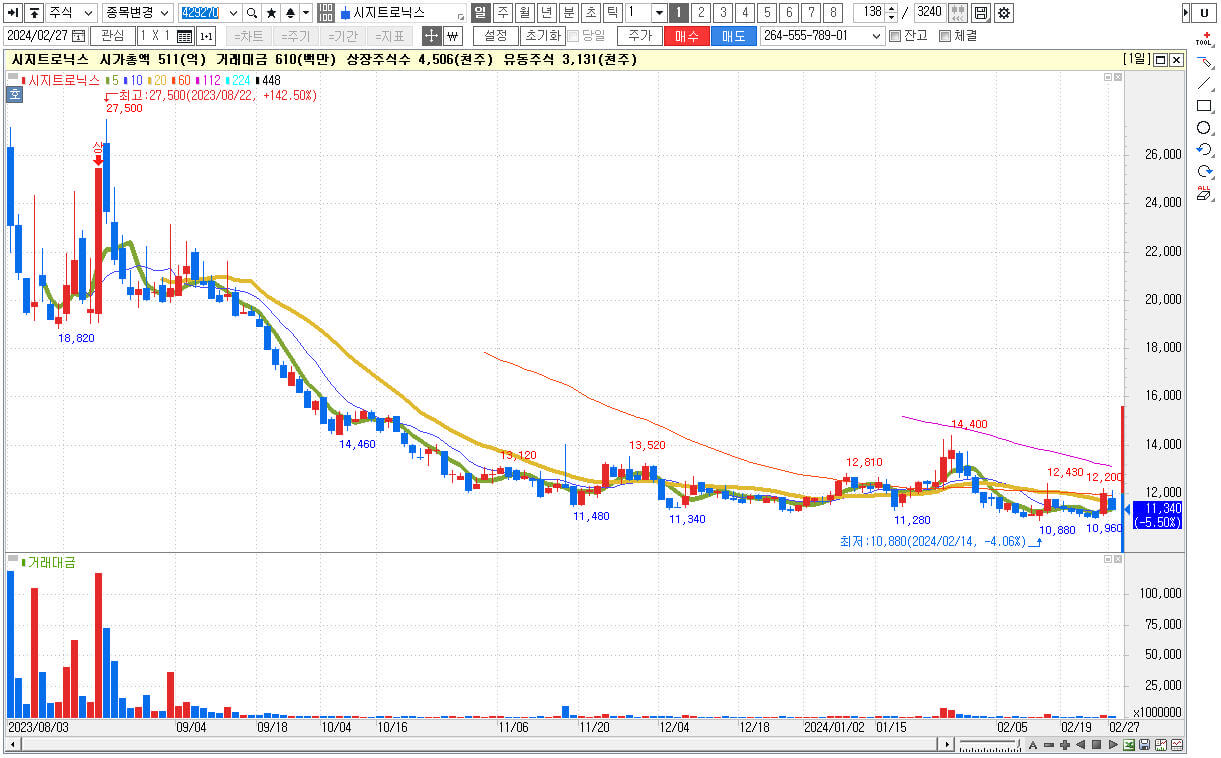This screenshot has height=758, width=1221.
Task: Expand the arrow button left of U
Action: [1186, 13]
